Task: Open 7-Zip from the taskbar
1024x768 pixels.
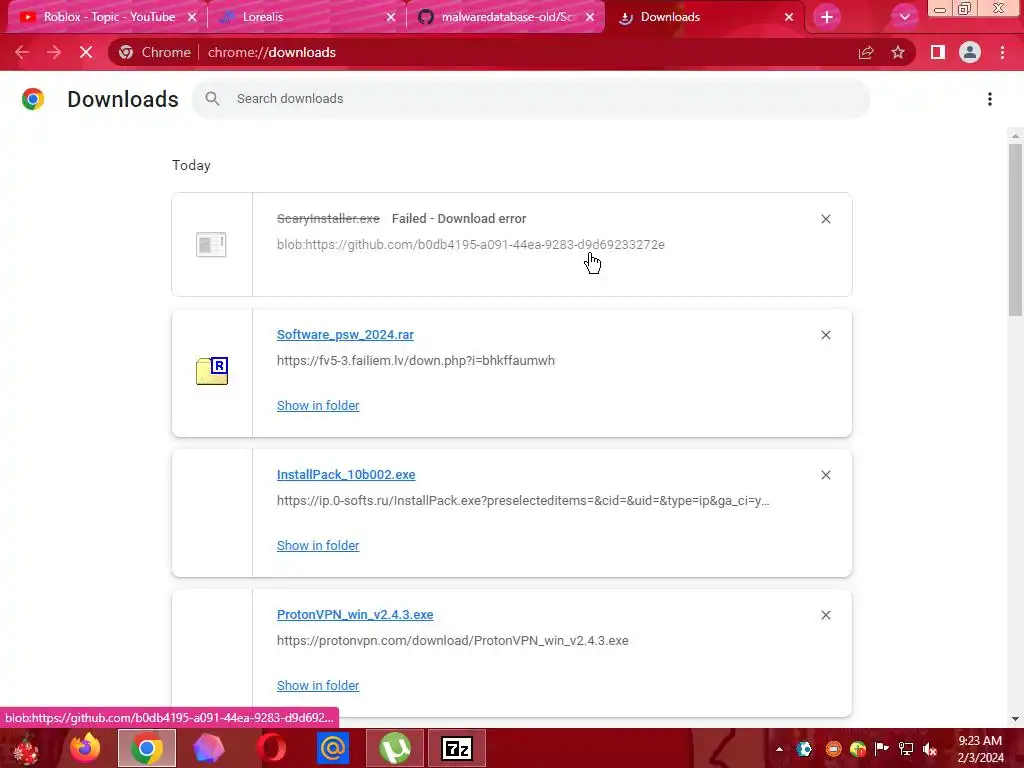Action: 457,748
